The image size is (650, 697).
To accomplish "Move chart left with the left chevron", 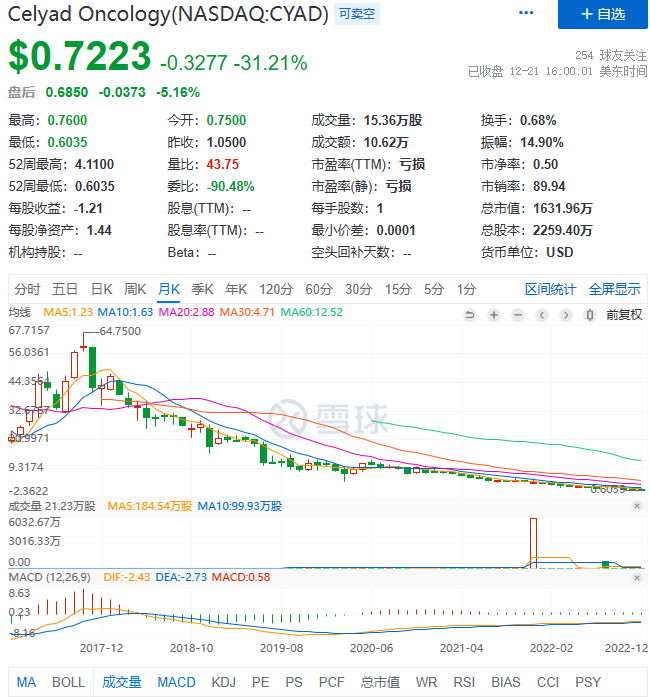I will 542,315.
